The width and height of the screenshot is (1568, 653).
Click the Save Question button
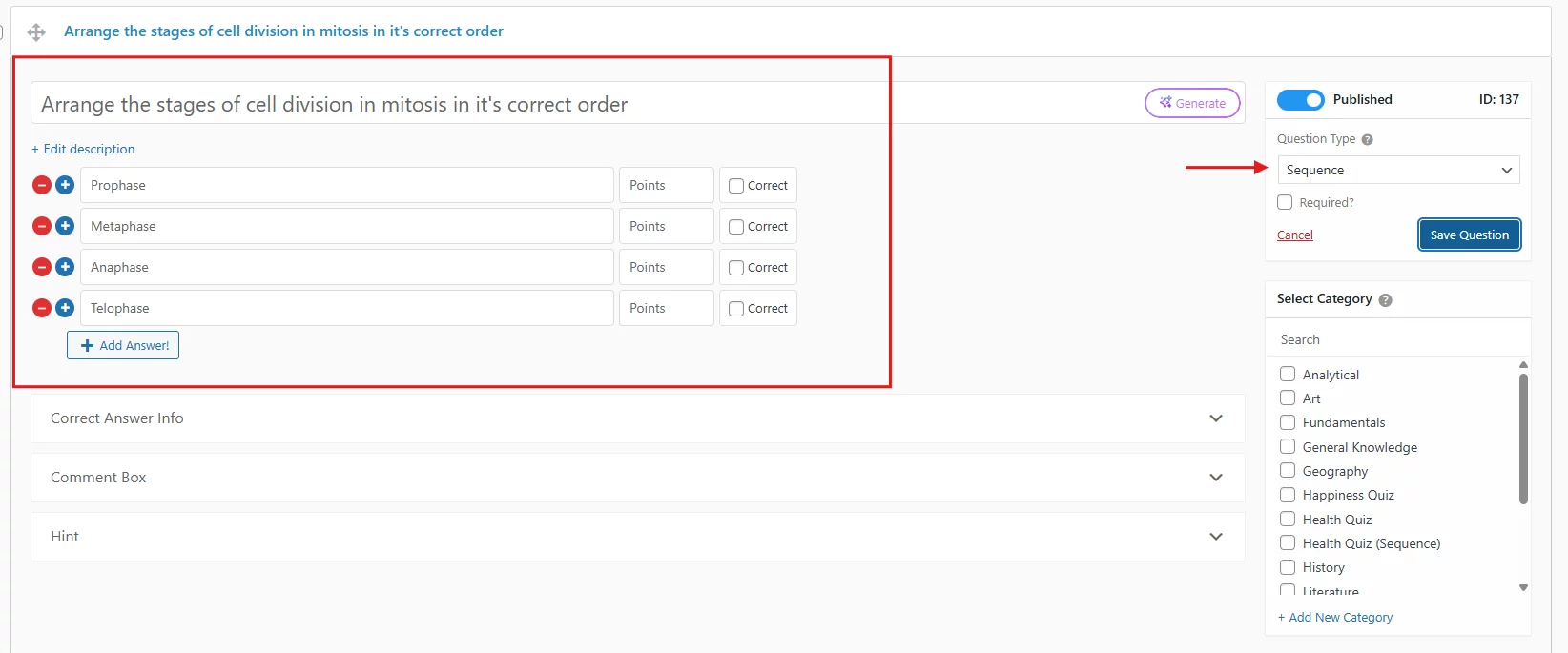(1469, 235)
